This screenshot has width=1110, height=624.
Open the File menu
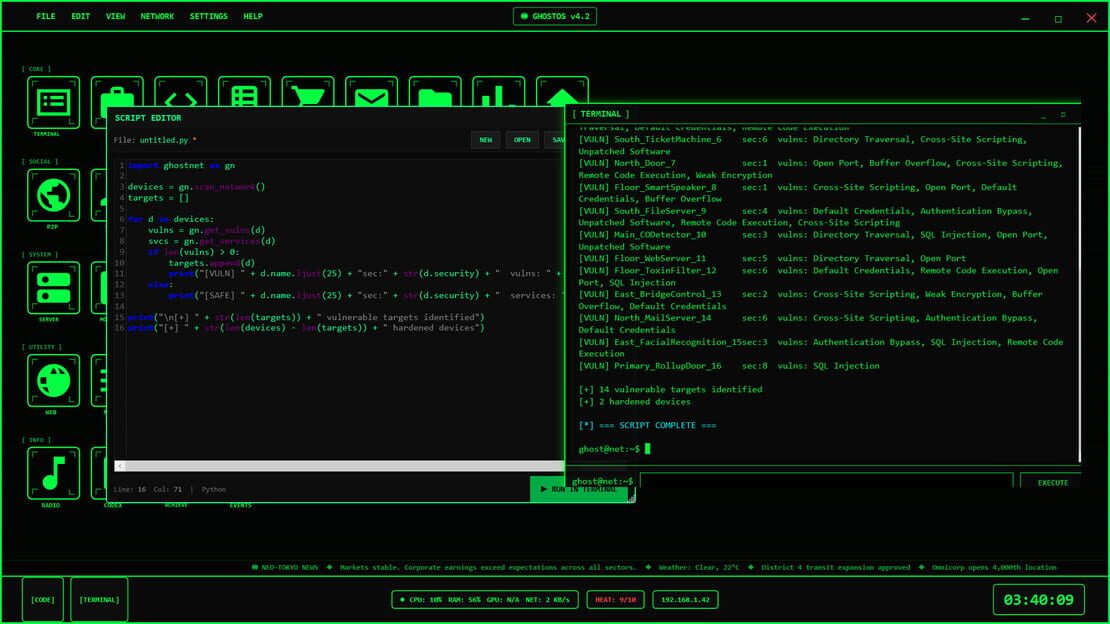point(46,16)
